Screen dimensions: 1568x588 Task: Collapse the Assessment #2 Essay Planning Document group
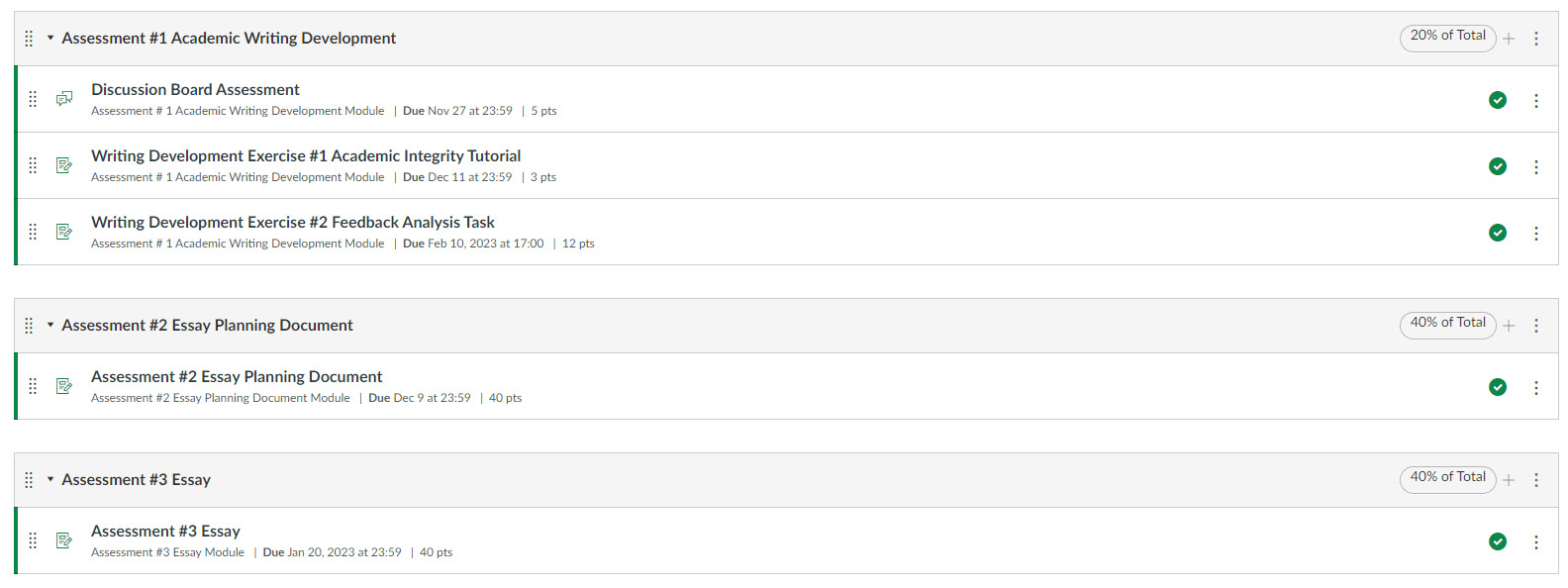(x=50, y=325)
